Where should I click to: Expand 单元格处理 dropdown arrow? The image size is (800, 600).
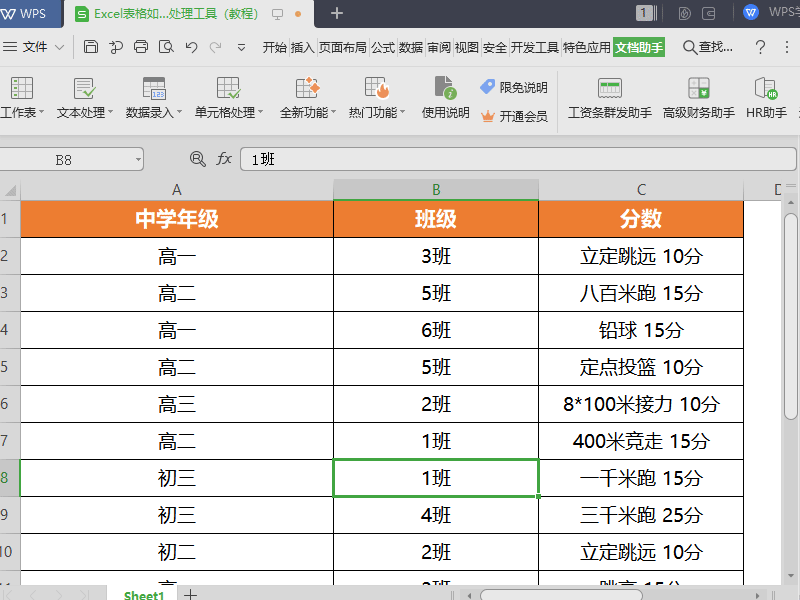(x=261, y=112)
